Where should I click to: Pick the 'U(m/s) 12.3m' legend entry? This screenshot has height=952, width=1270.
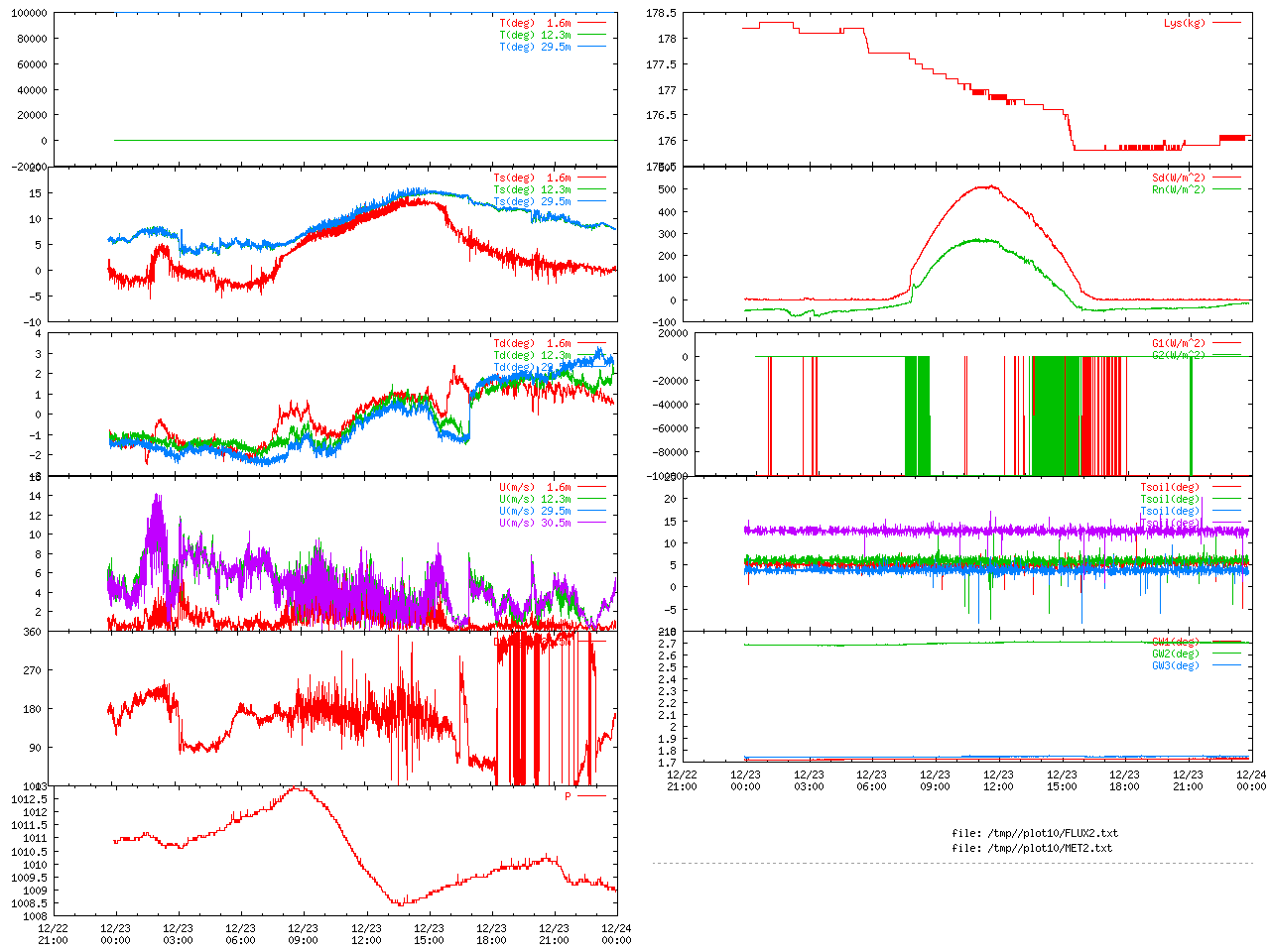pyautogui.click(x=535, y=500)
